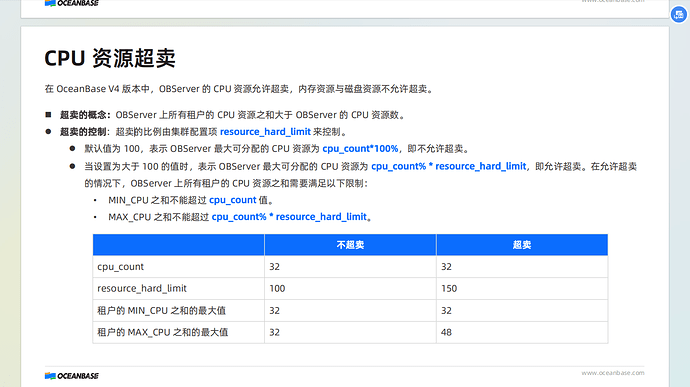The height and width of the screenshot is (387, 690).
Task: Click the table header "超卖"
Action: [x=522, y=245]
